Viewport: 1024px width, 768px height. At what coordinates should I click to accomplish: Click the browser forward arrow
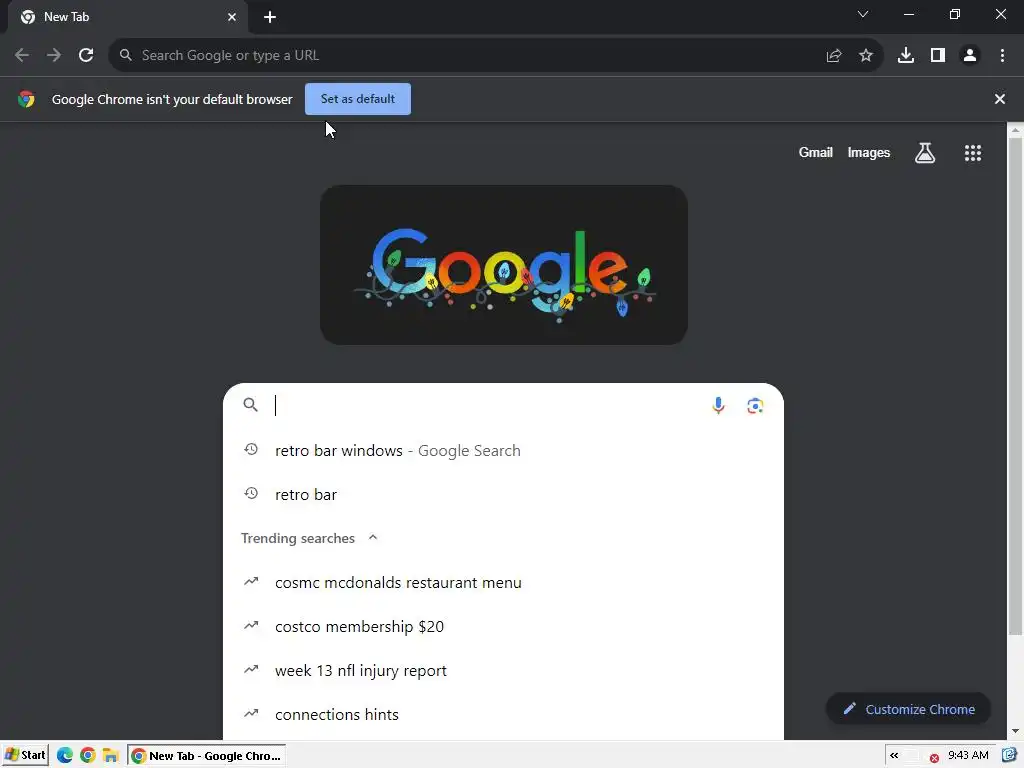(x=54, y=56)
